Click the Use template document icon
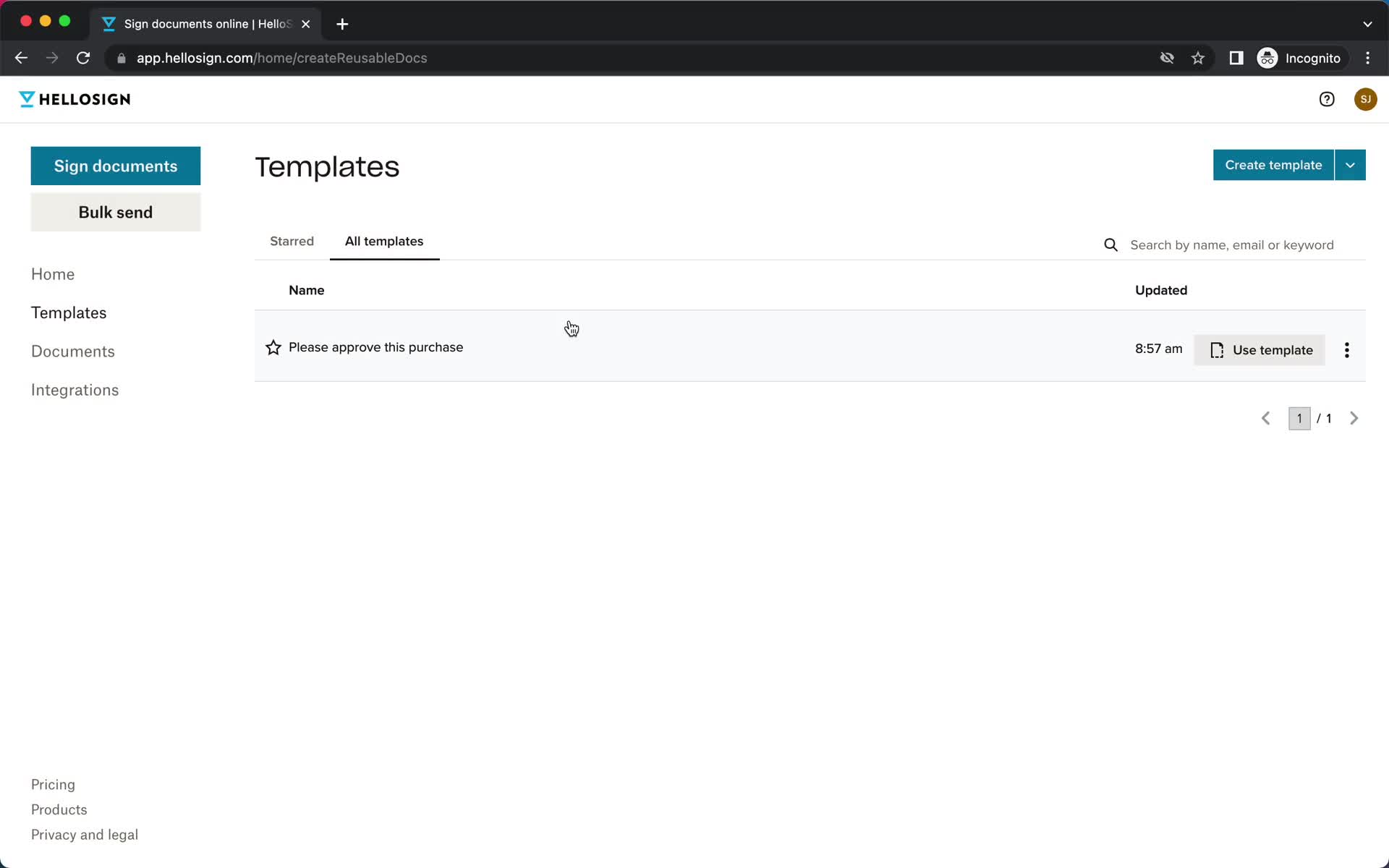1389x868 pixels. [x=1217, y=350]
